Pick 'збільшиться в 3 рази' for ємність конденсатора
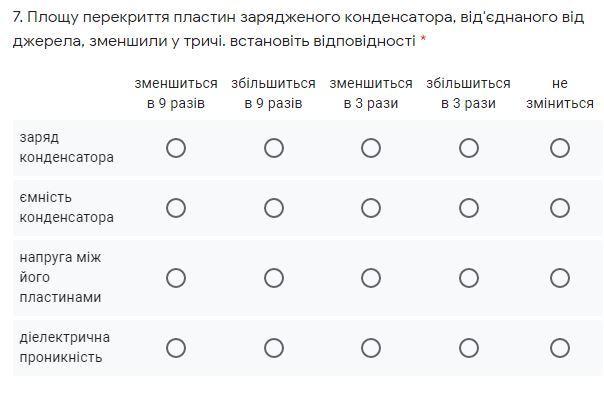Viewport: 604px width, 396px height. [x=469, y=208]
